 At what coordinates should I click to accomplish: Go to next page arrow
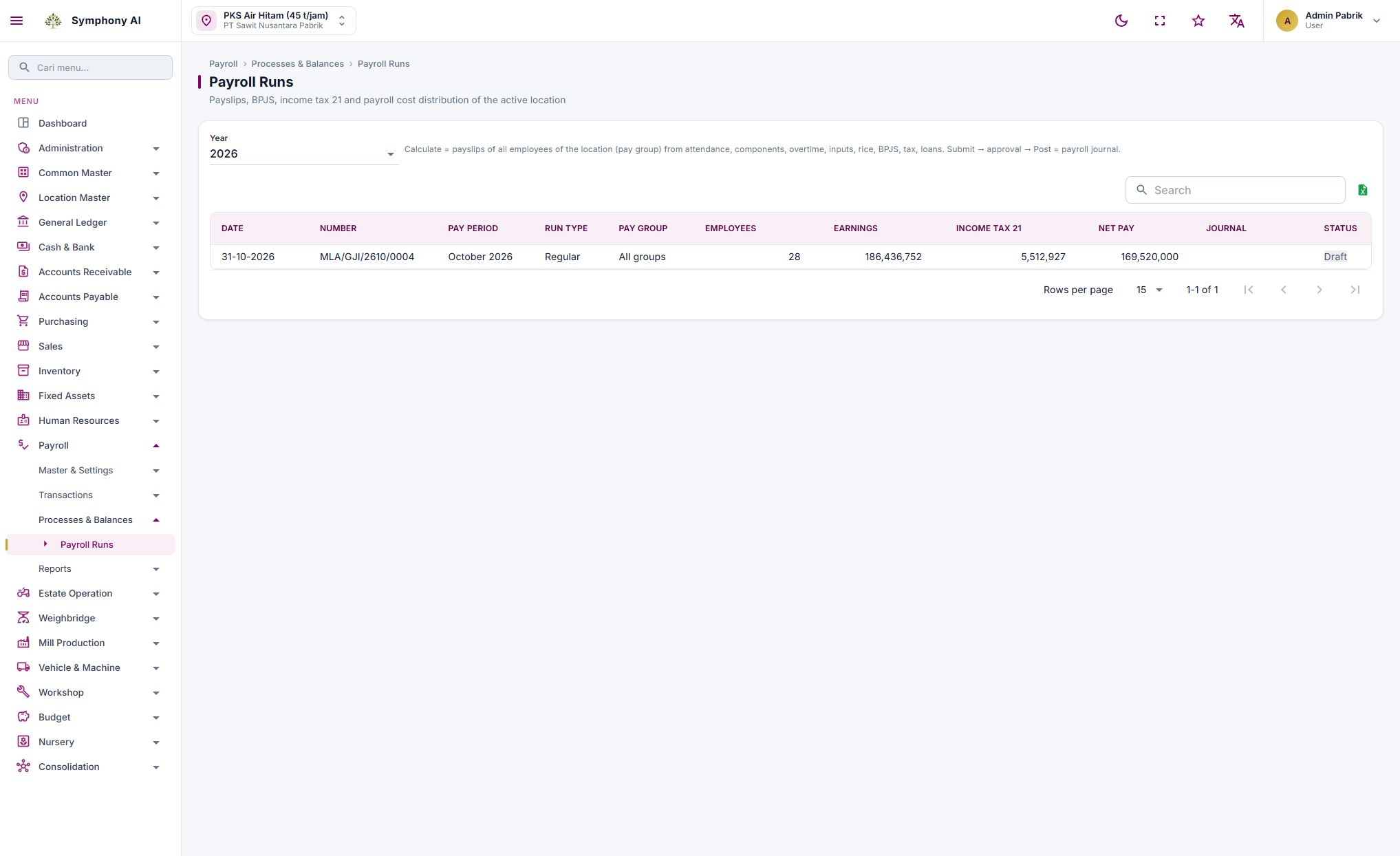1319,290
